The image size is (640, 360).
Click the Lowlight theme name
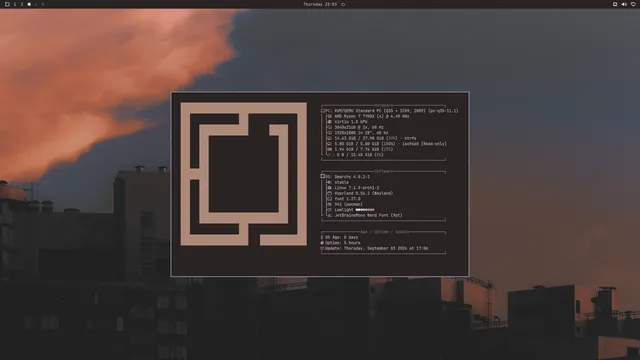[344, 210]
